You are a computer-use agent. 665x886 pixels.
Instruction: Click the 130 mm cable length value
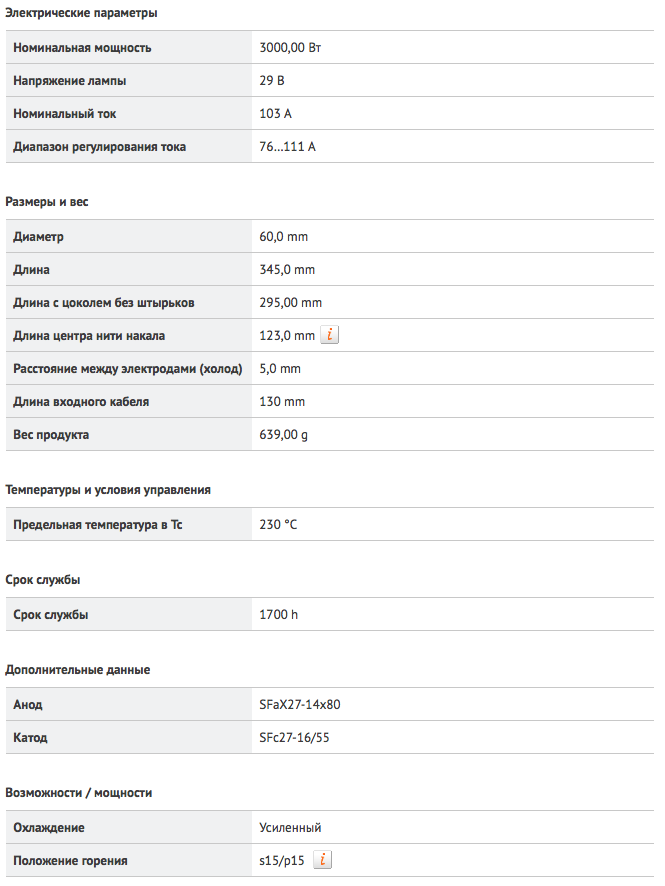(x=282, y=402)
